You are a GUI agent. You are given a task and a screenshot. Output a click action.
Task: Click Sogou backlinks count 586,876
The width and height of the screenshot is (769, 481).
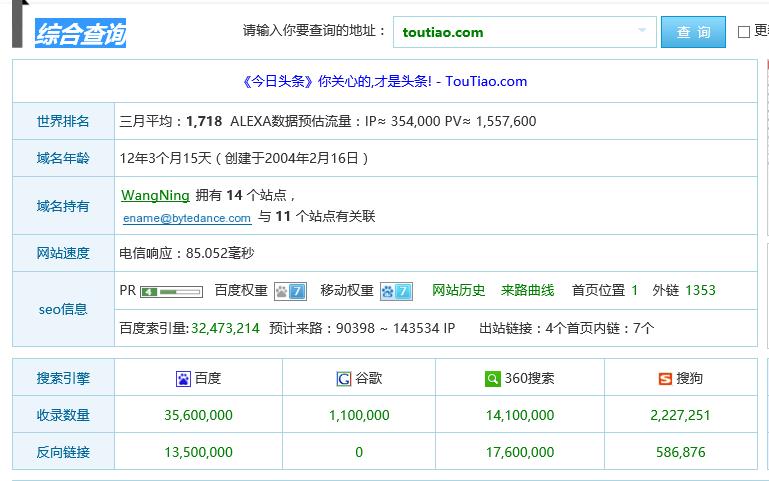[680, 452]
